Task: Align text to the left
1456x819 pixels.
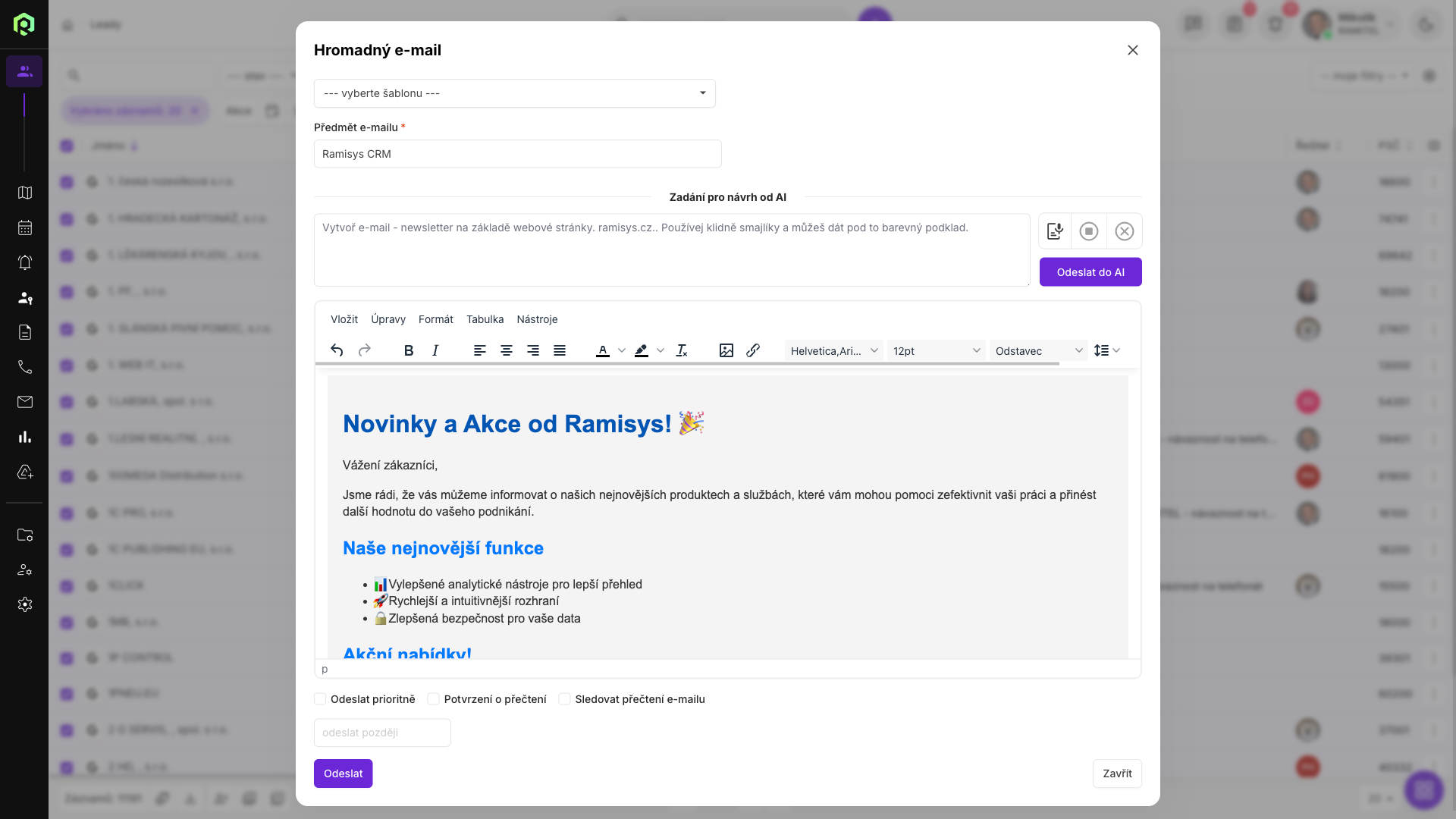Action: (480, 350)
